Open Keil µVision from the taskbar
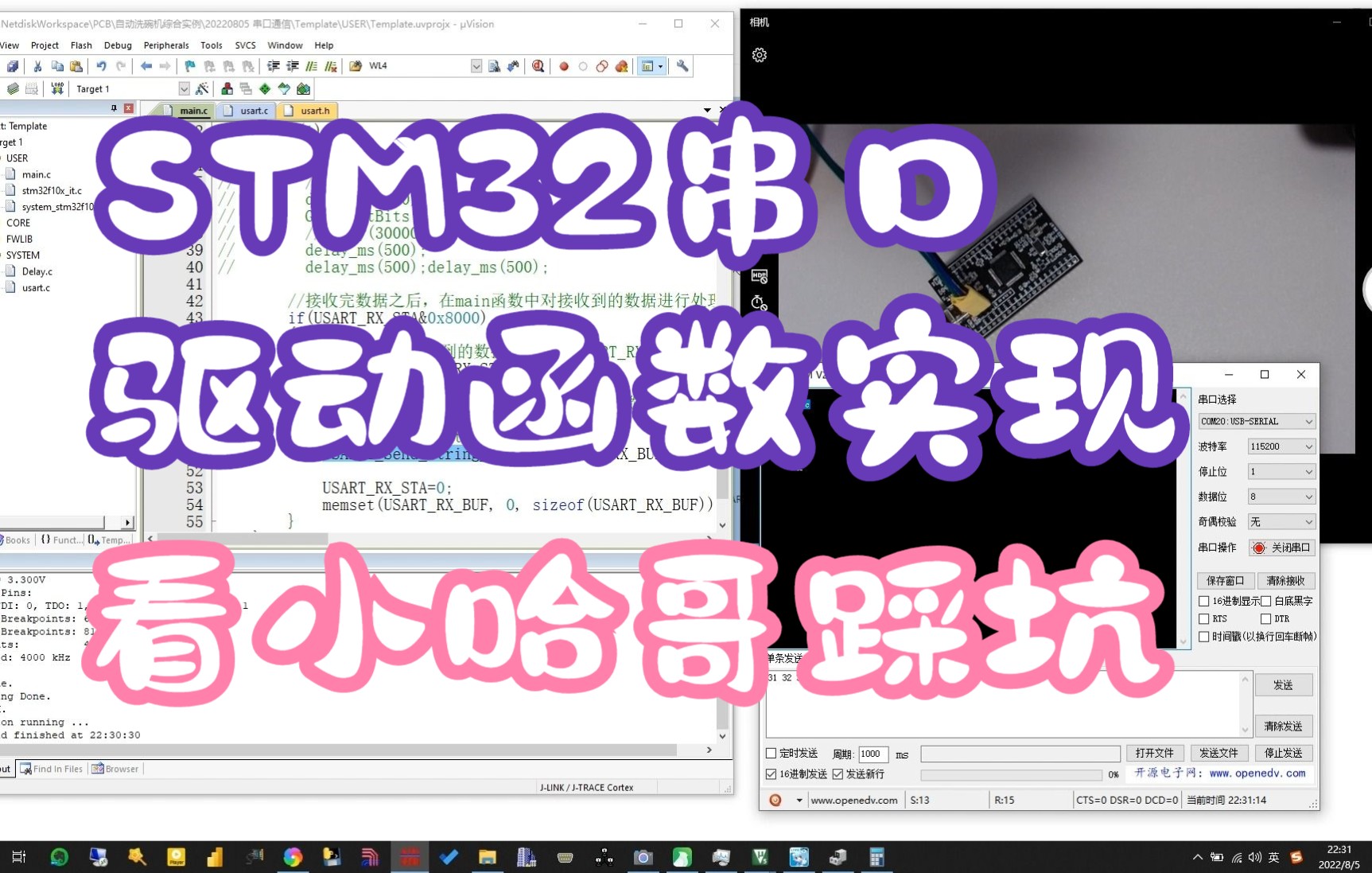Screen dimensions: 1372x873 (410, 857)
